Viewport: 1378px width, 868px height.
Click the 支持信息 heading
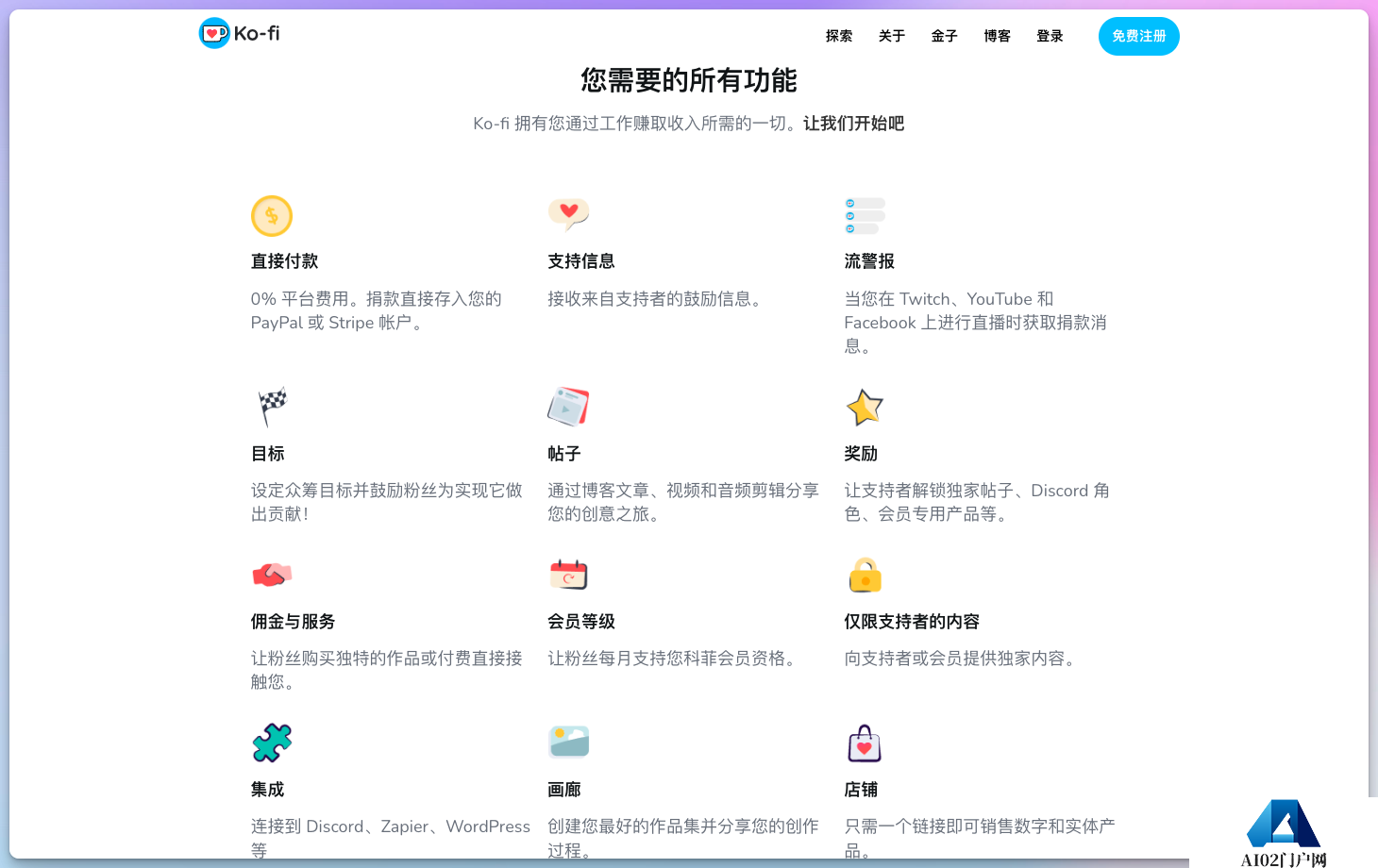(581, 261)
